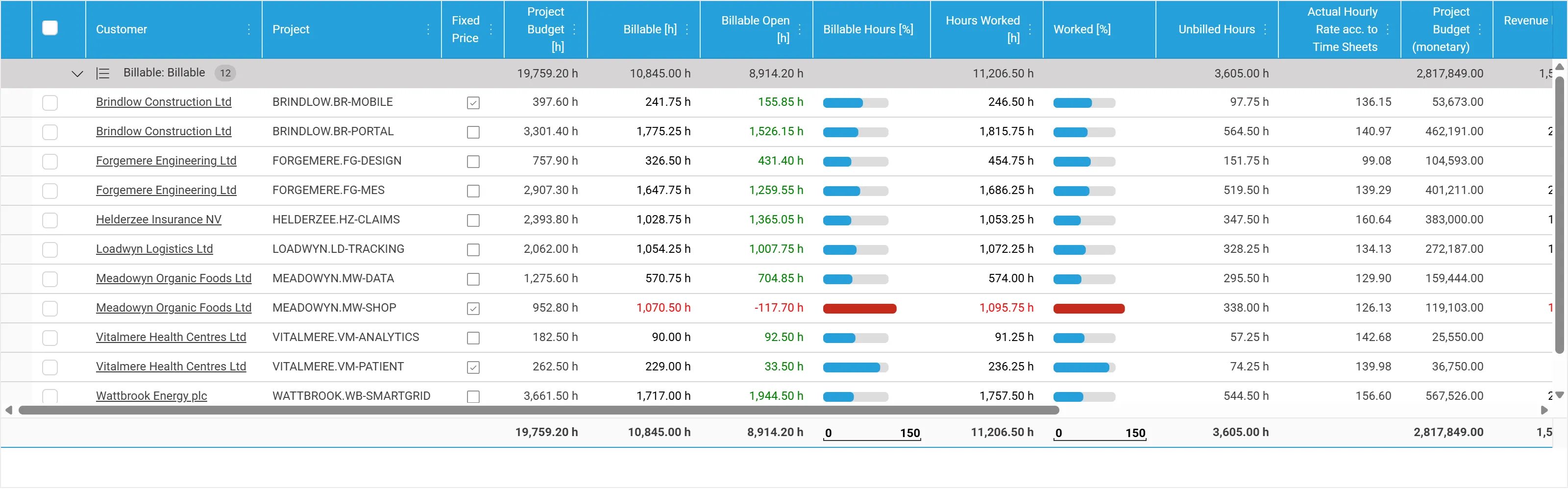
Task: Toggle the select-all checkbox in header
Action: (x=50, y=28)
